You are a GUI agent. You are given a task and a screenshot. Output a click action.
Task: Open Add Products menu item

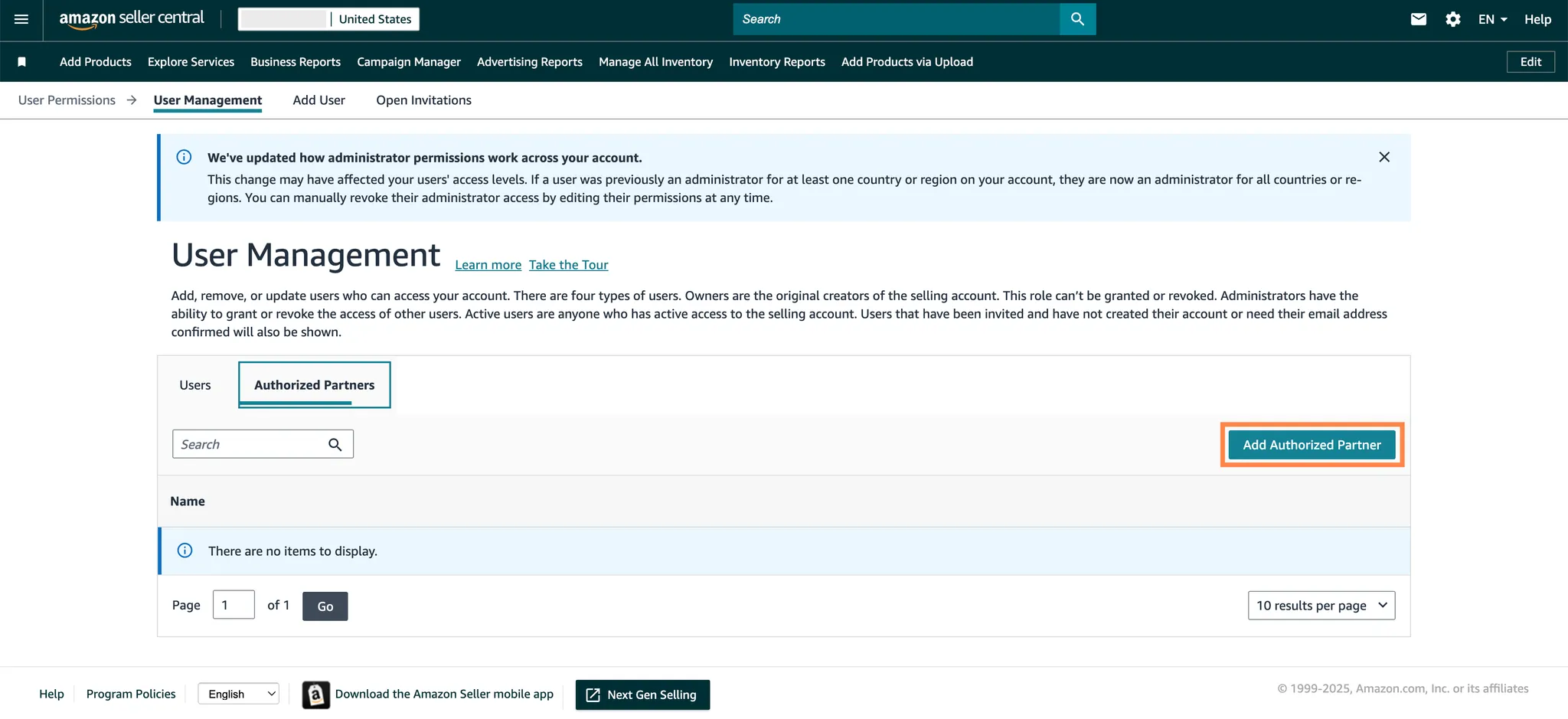(96, 62)
